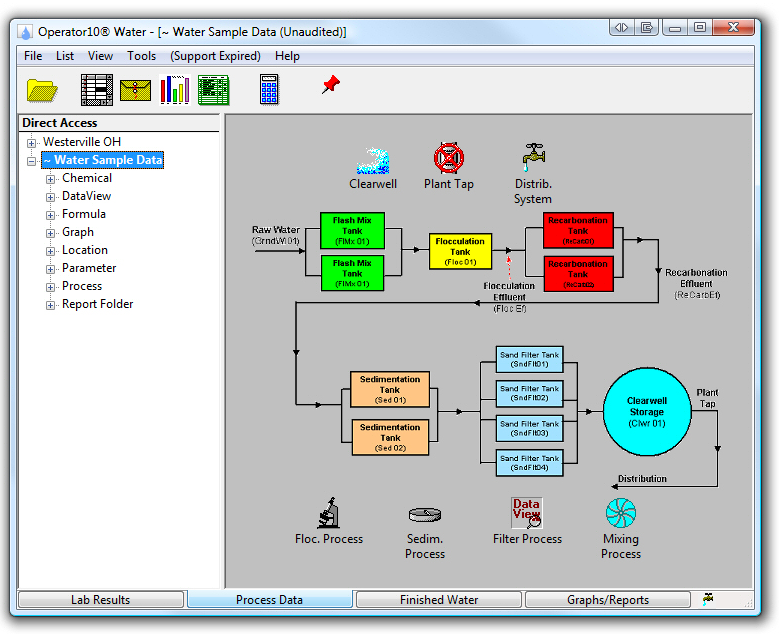The width and height of the screenshot is (783, 634).
Task: Click the red pushpin icon
Action: [x=331, y=84]
